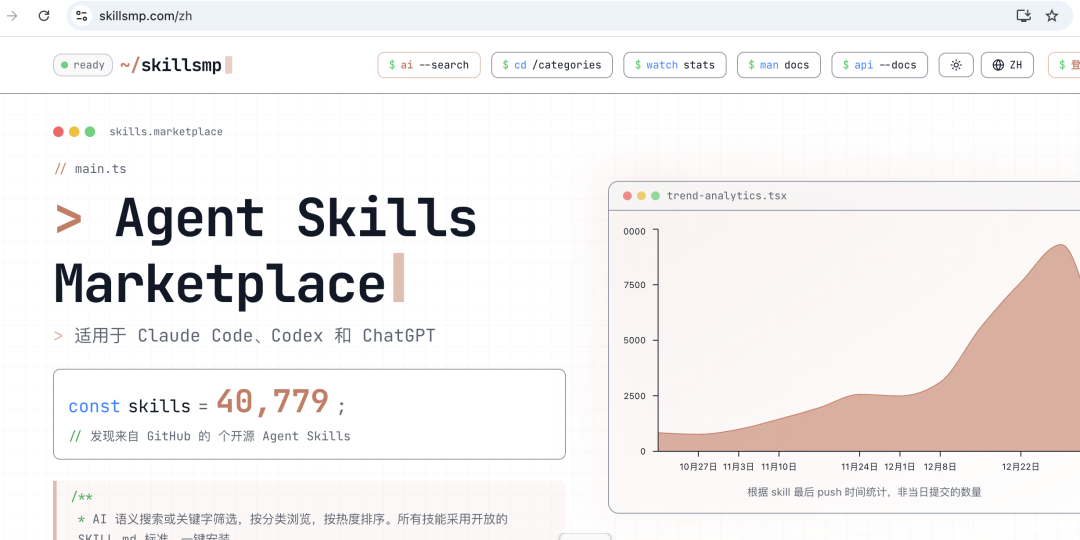This screenshot has height=540, width=1080.
Task: Open site information icon in address bar
Action: pyautogui.click(x=82, y=16)
